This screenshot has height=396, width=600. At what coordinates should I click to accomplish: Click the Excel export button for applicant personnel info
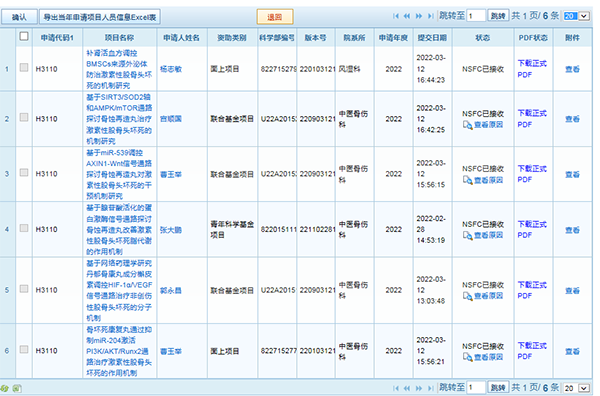coord(100,17)
